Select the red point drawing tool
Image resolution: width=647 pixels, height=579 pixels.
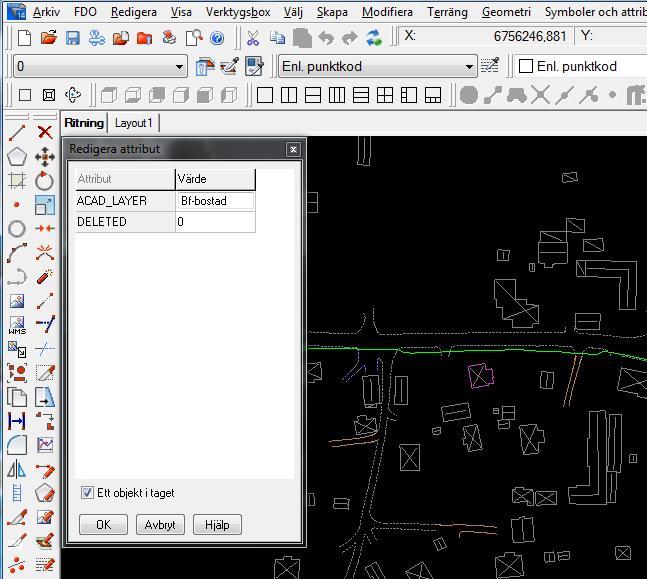pyautogui.click(x=17, y=205)
